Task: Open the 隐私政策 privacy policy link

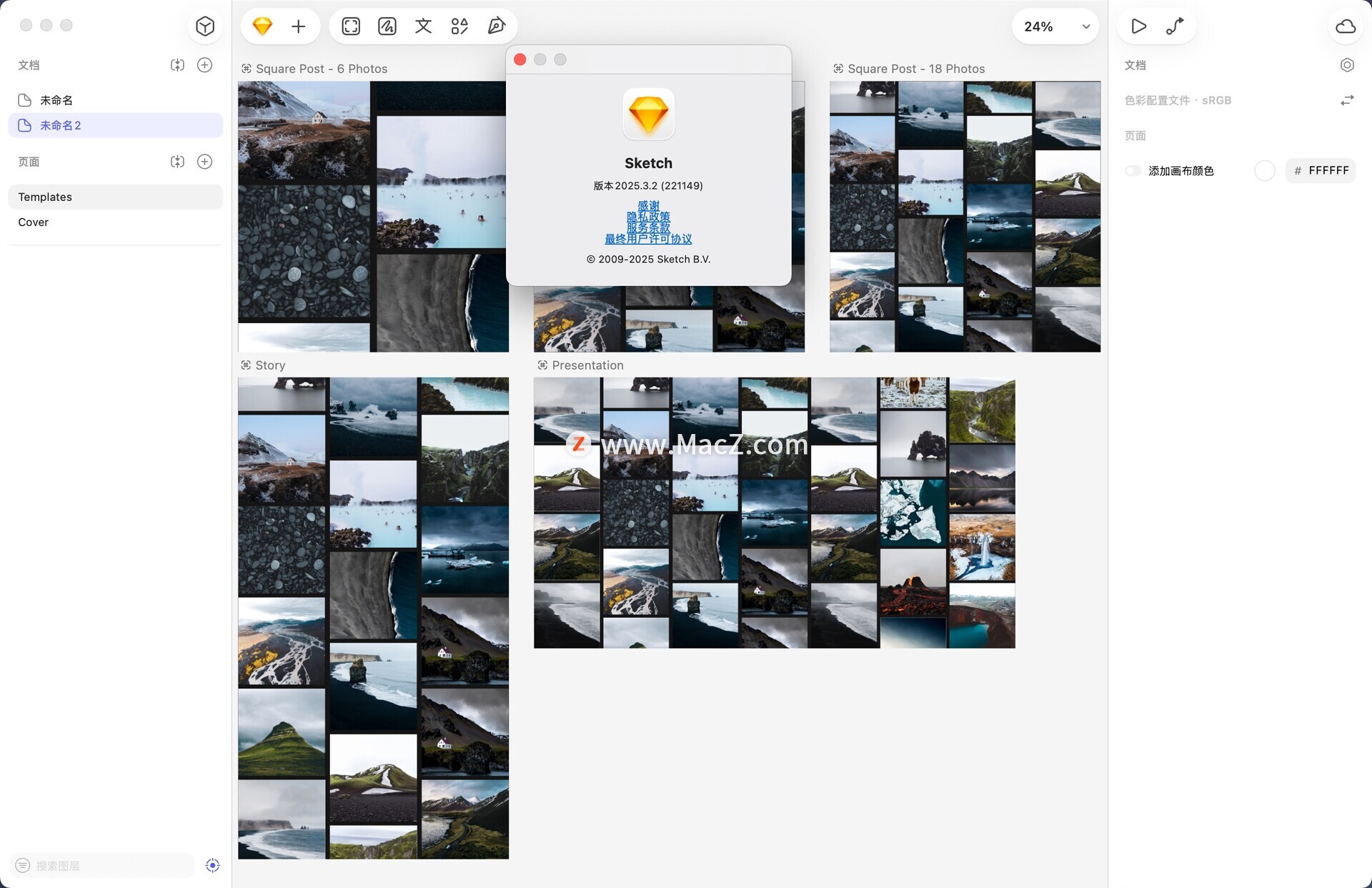Action: pos(648,217)
